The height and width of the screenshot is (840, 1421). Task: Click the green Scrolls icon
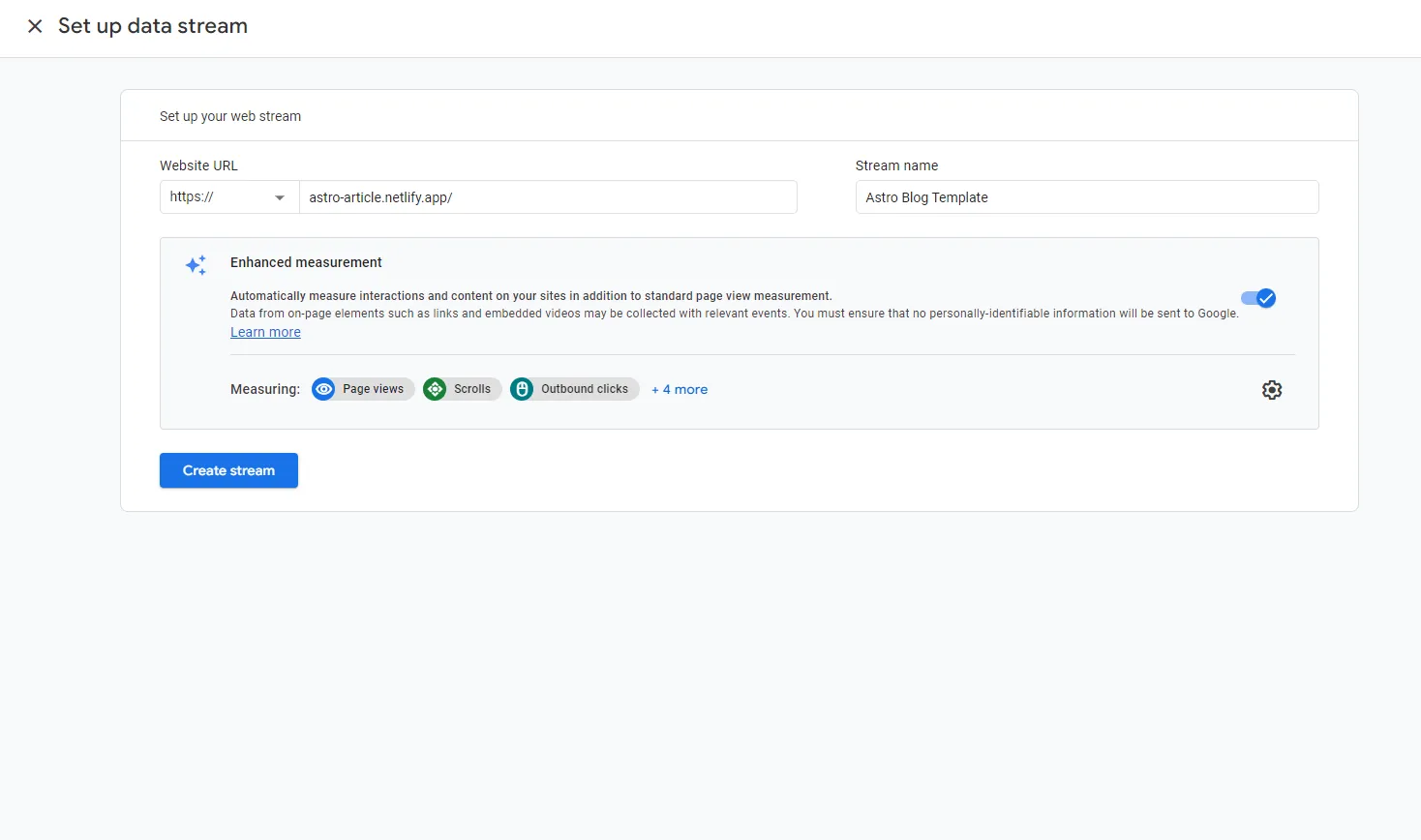[435, 389]
